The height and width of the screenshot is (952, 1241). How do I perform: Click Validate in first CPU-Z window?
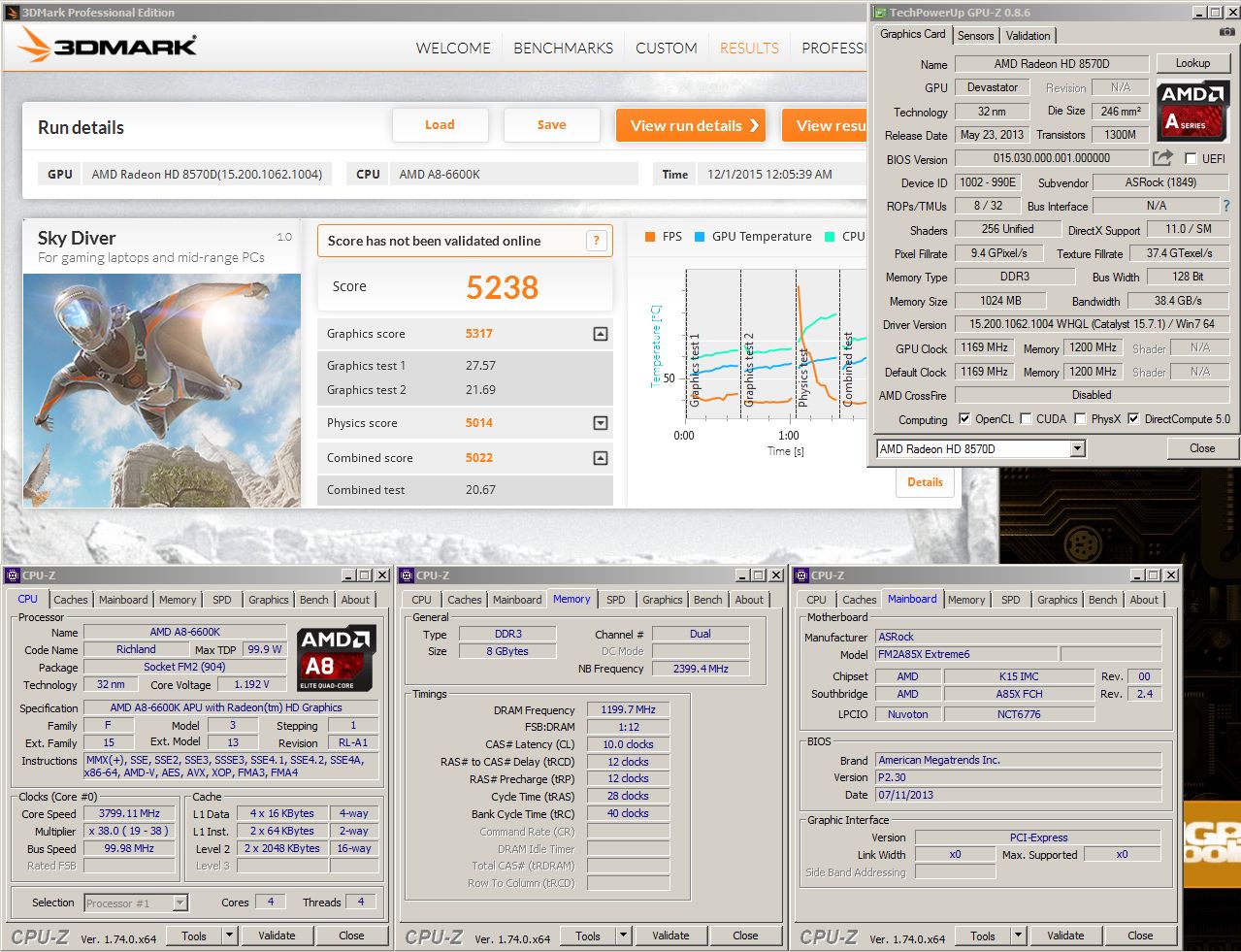pos(277,936)
